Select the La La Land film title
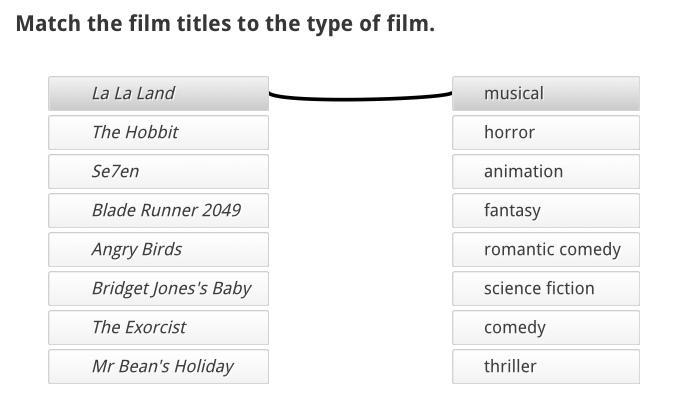The width and height of the screenshot is (691, 407). (x=158, y=93)
